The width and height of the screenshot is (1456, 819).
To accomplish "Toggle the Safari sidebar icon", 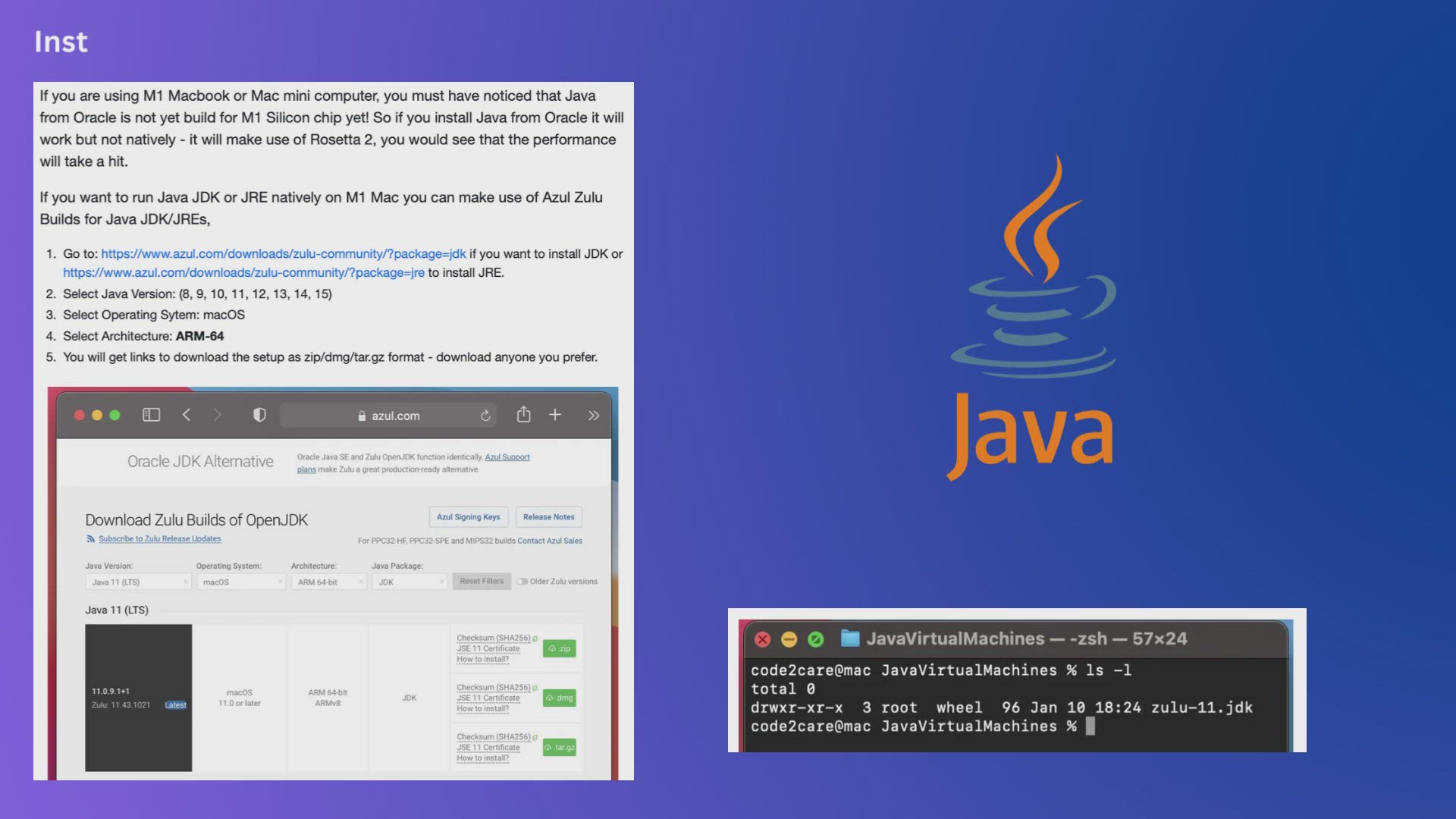I will (152, 415).
